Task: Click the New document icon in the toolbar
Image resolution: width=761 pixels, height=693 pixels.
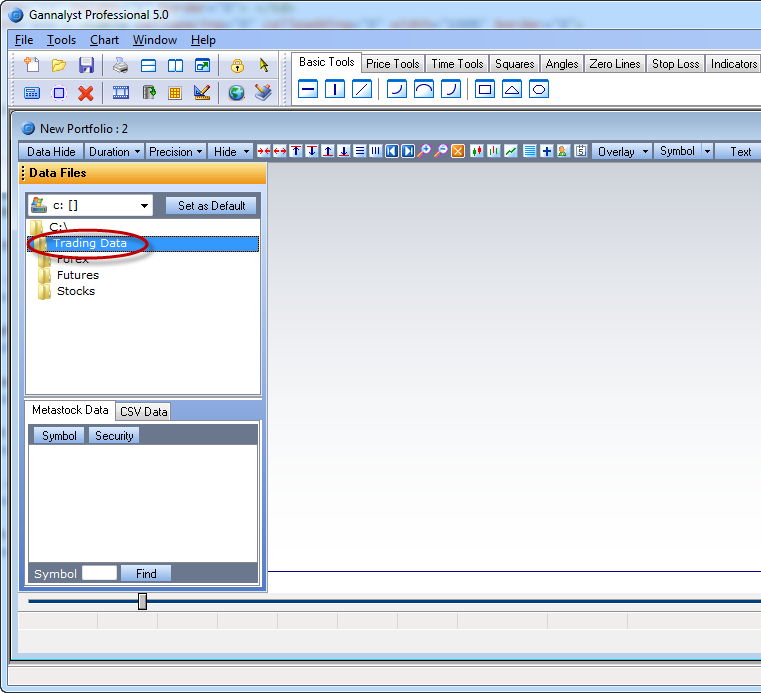Action: tap(32, 65)
